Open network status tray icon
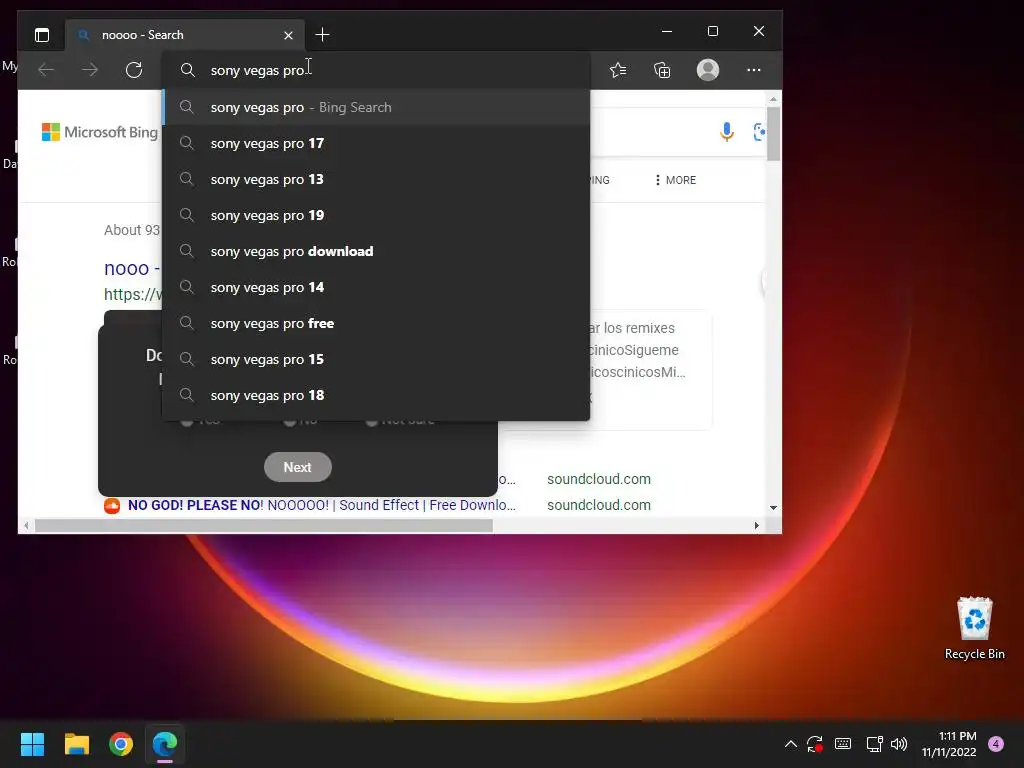The image size is (1024, 768). [x=874, y=744]
